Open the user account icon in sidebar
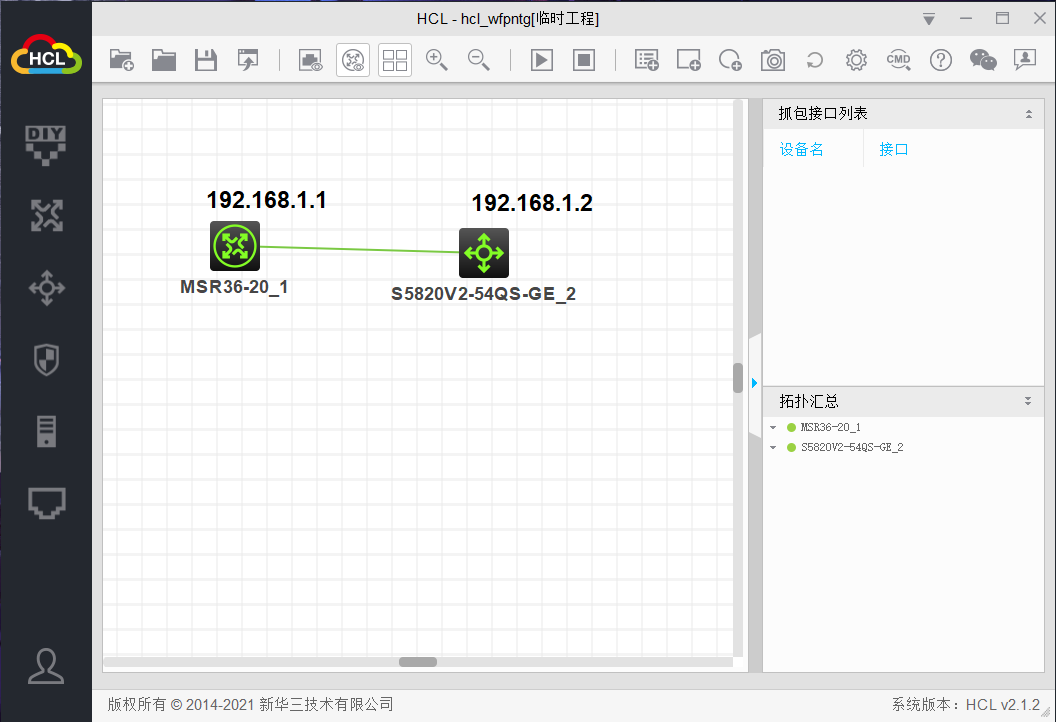Viewport: 1056px width, 722px height. coord(46,667)
